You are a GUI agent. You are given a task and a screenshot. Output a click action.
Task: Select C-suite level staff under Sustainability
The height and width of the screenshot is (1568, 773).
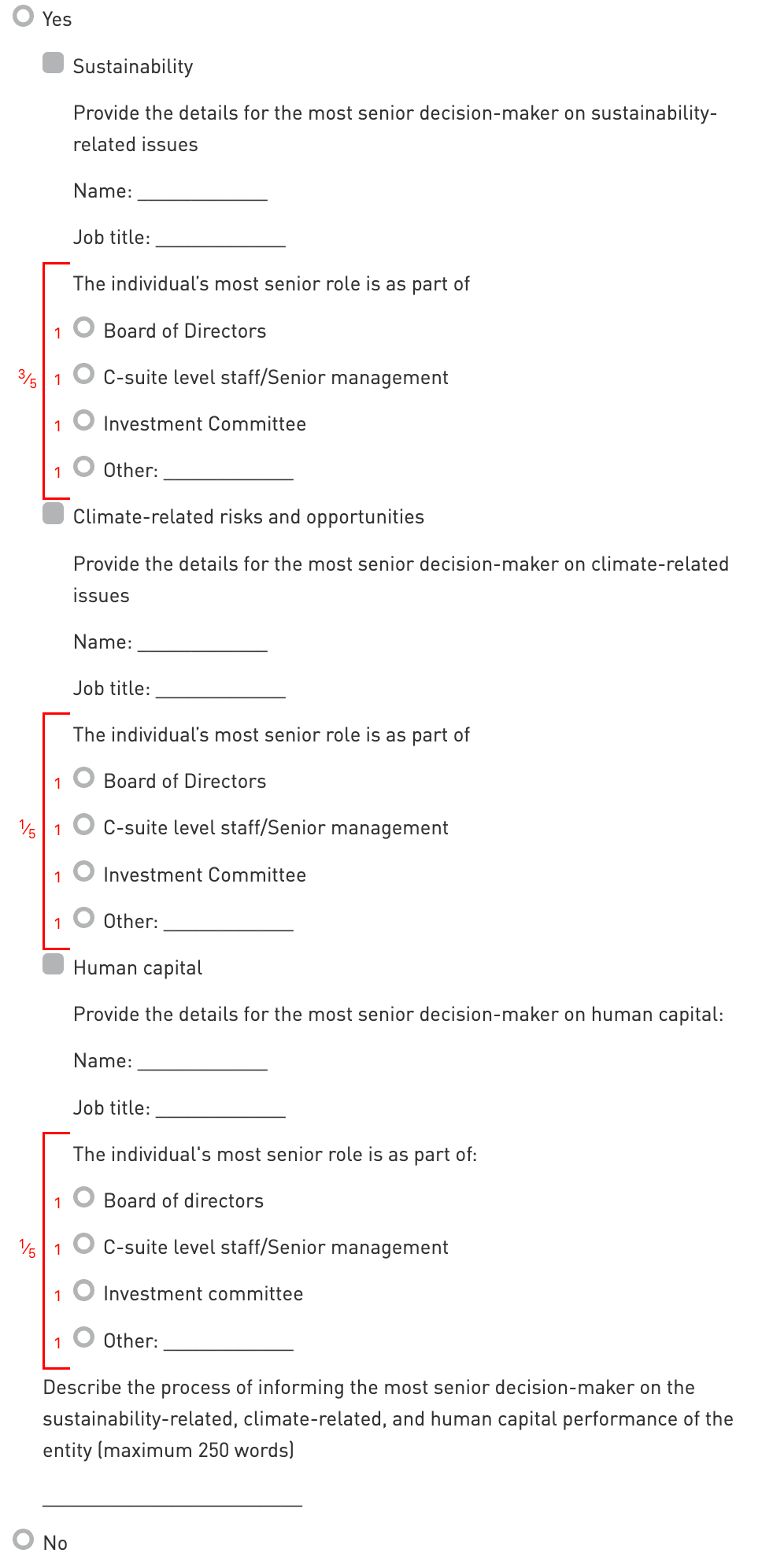click(84, 374)
